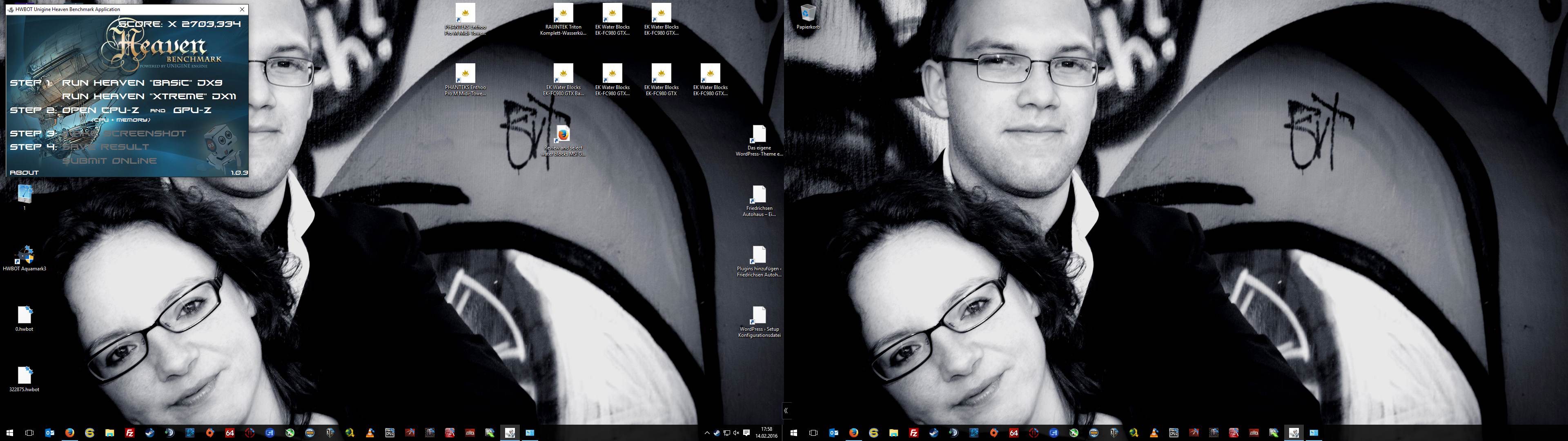
Task: Click the Steam icon in system tray
Action: tap(717, 433)
